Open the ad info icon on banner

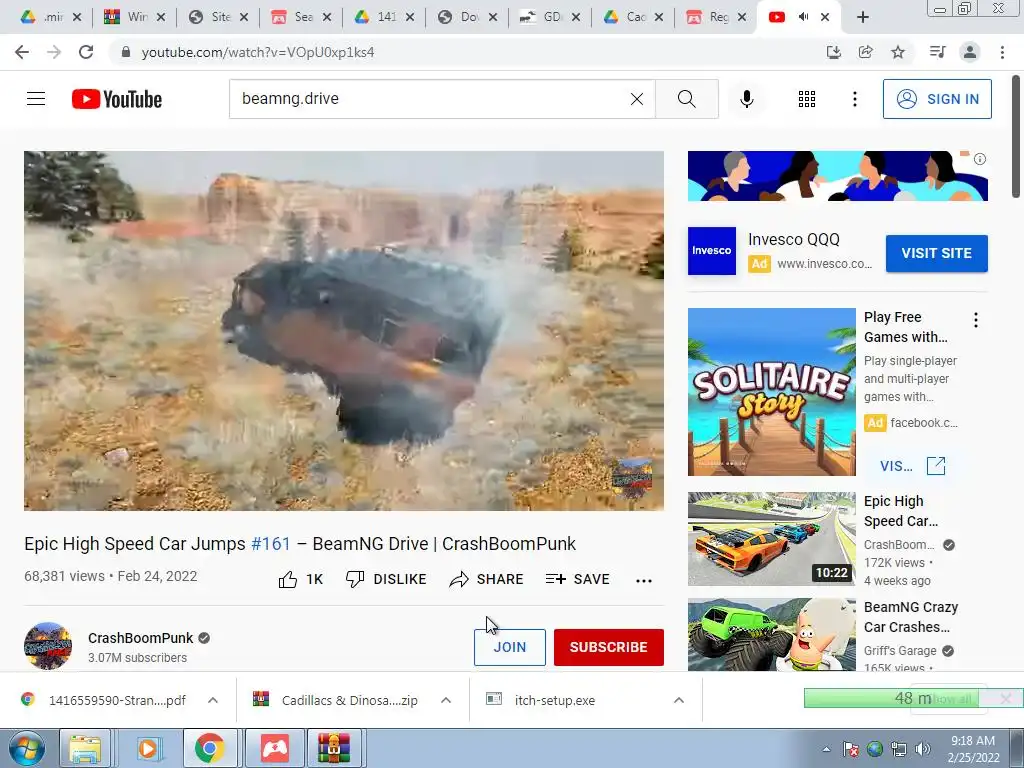[x=980, y=159]
